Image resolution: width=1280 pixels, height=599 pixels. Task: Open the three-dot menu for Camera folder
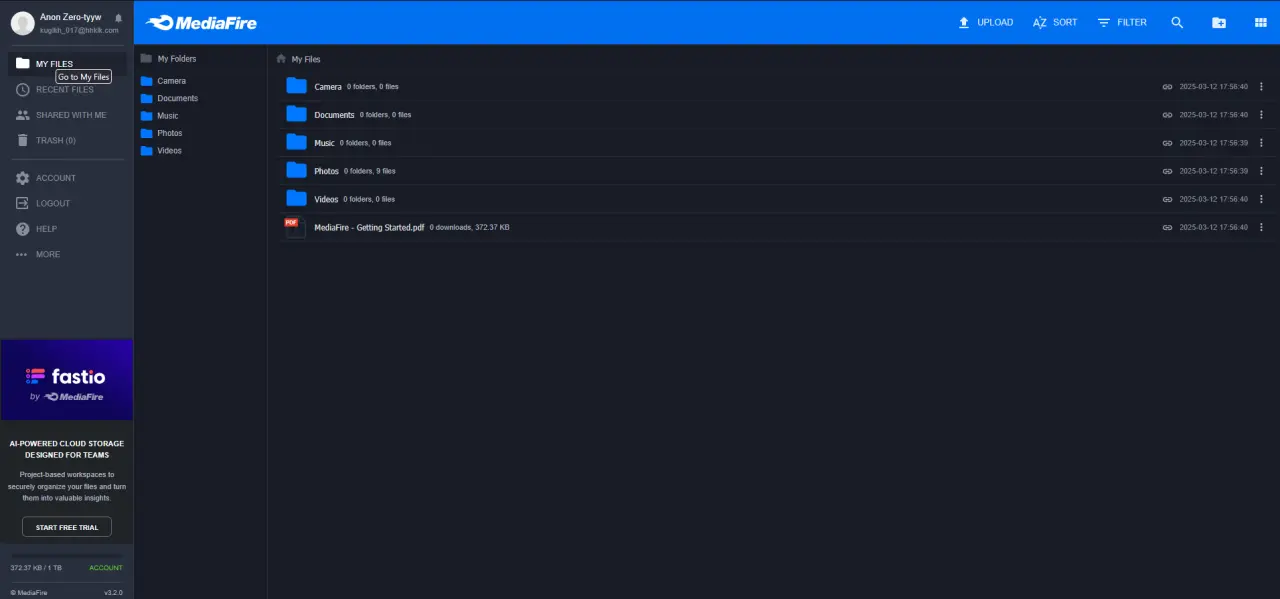(x=1262, y=87)
